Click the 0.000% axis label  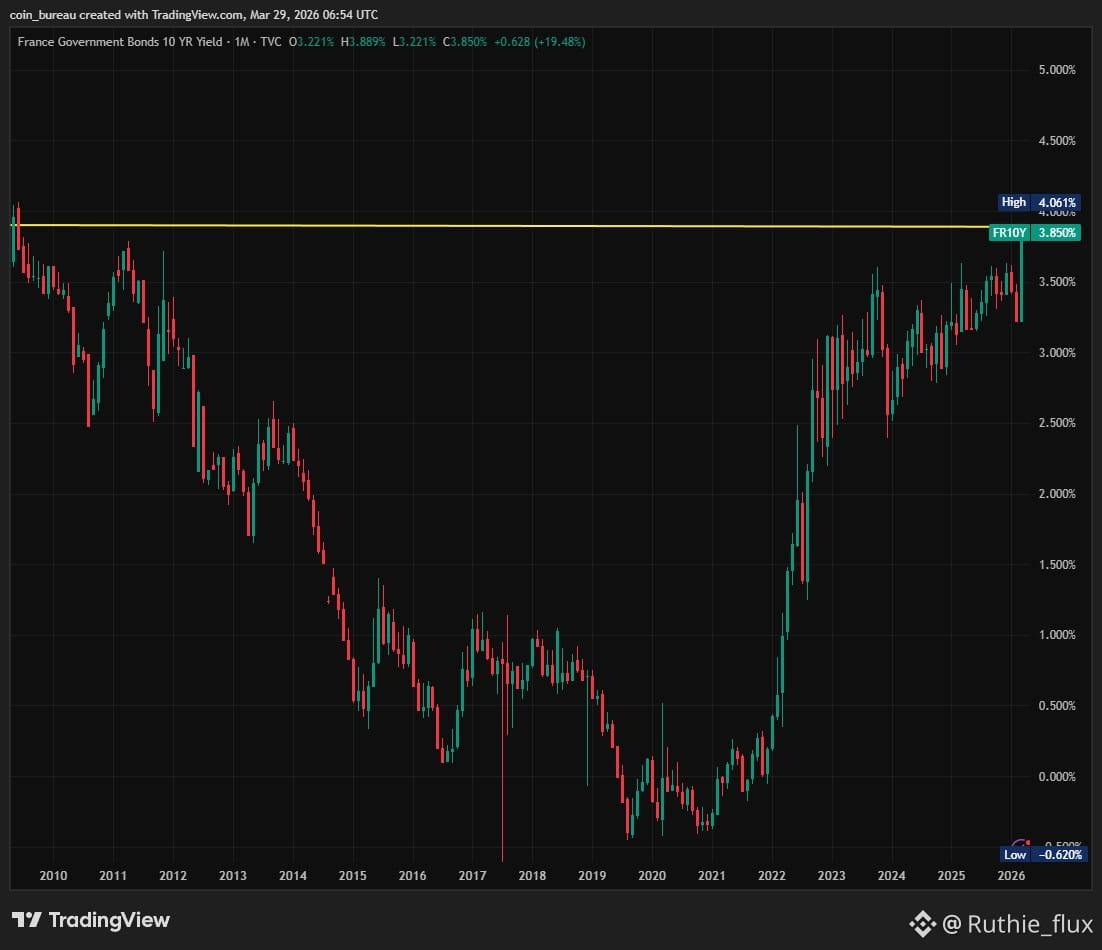pos(1057,776)
